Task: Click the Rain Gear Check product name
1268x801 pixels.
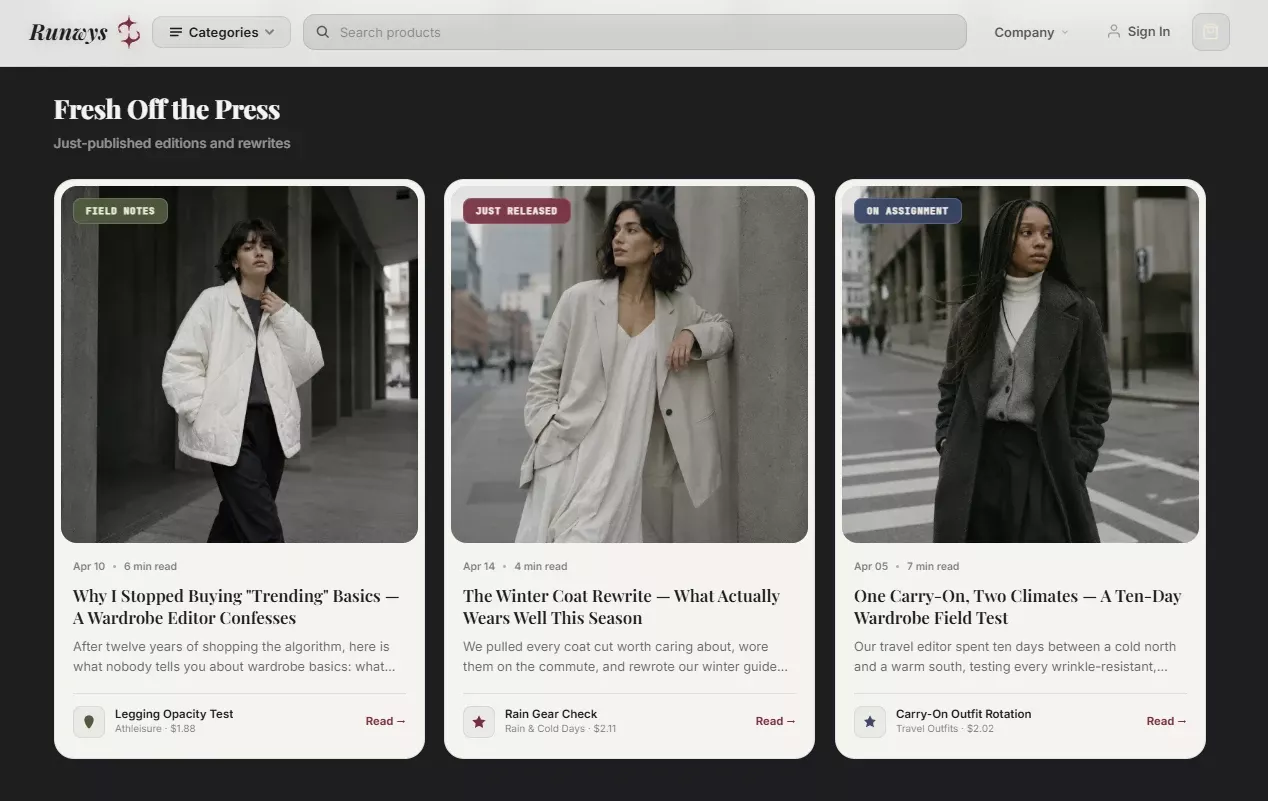Action: (551, 714)
